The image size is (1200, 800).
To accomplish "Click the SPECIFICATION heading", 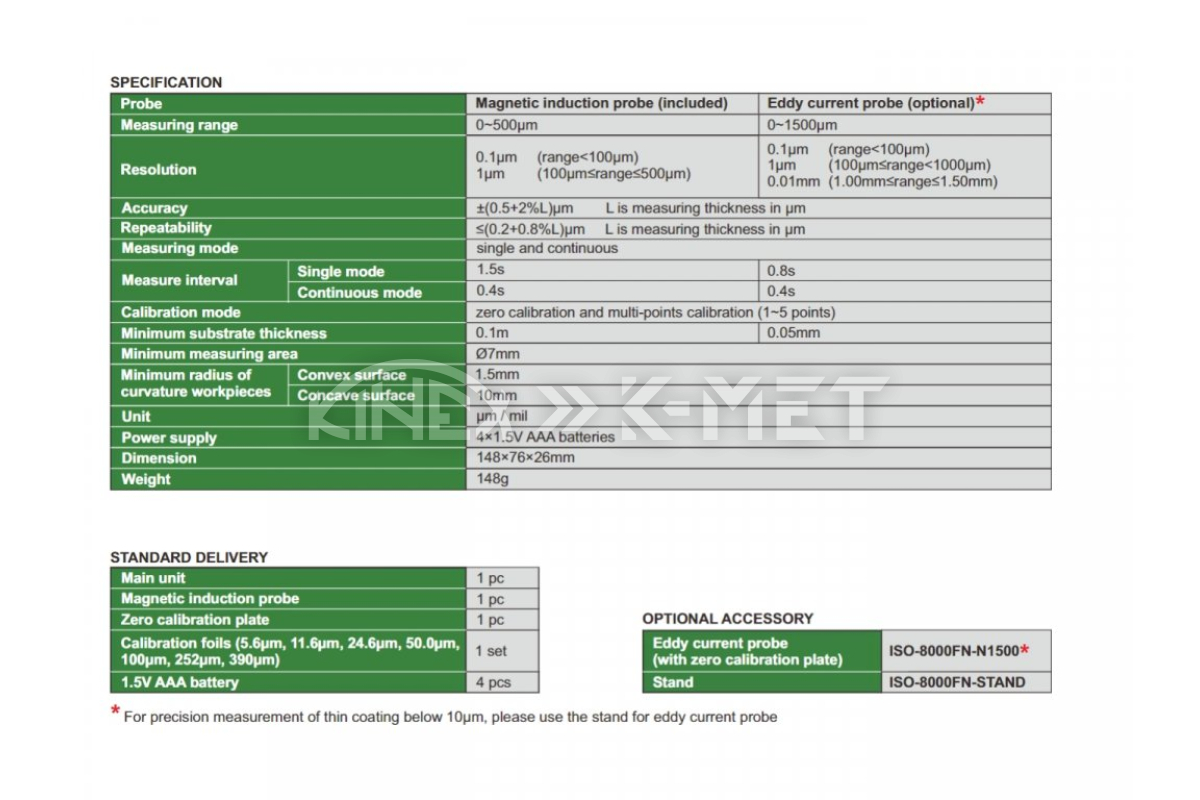I will pos(166,82).
